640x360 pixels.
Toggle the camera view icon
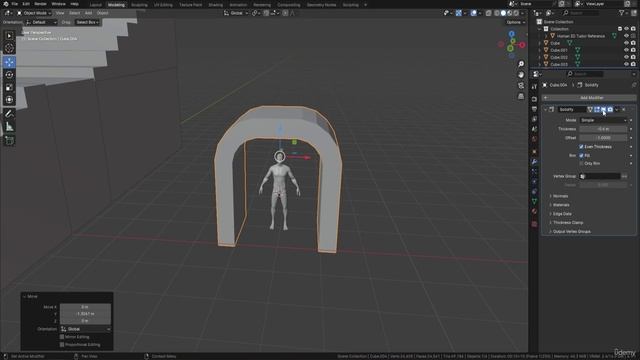point(521,85)
